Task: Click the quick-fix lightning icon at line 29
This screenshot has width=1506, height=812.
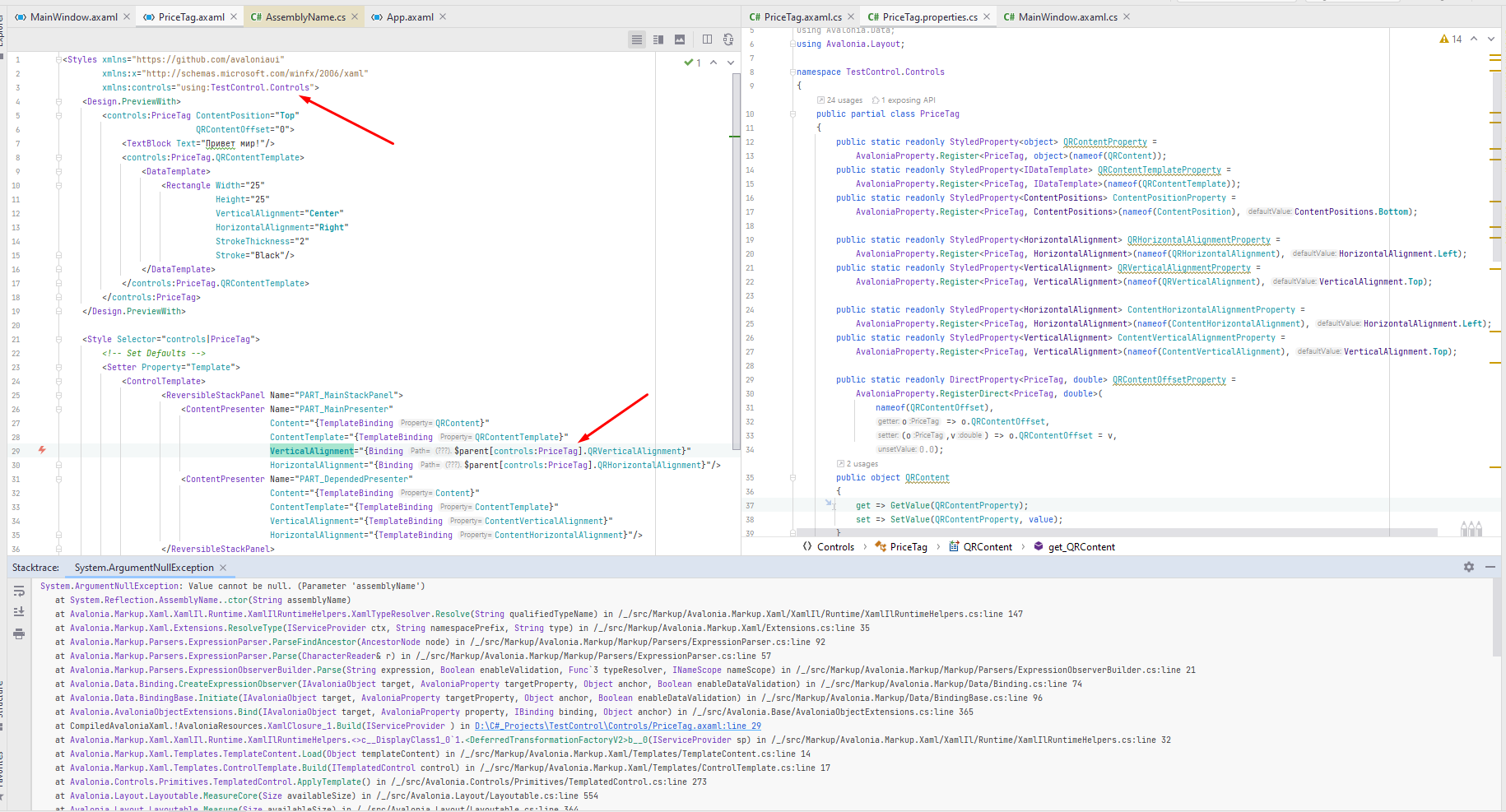Action: coord(42,450)
